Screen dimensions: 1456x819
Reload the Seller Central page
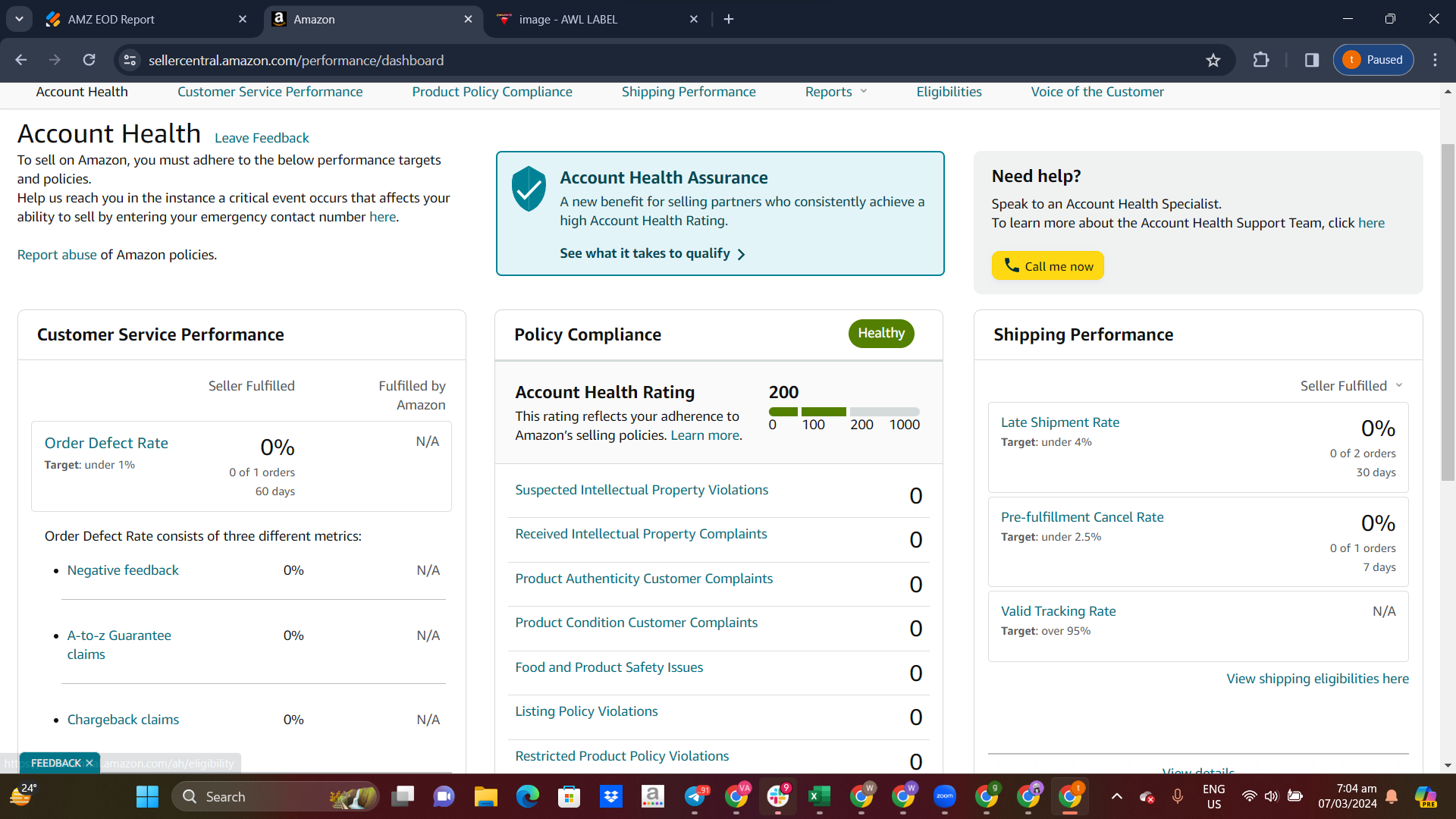click(x=89, y=60)
